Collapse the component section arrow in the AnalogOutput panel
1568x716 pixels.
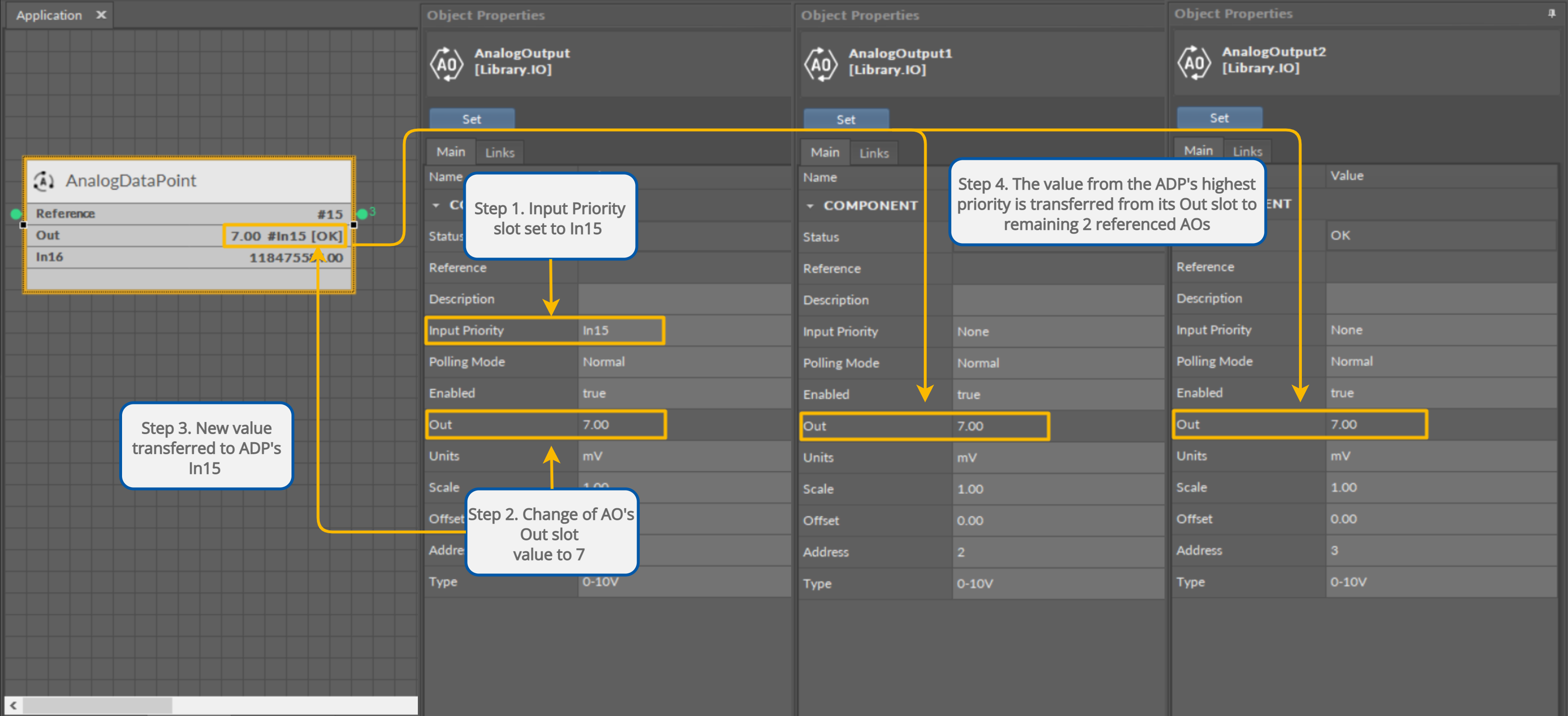click(436, 205)
